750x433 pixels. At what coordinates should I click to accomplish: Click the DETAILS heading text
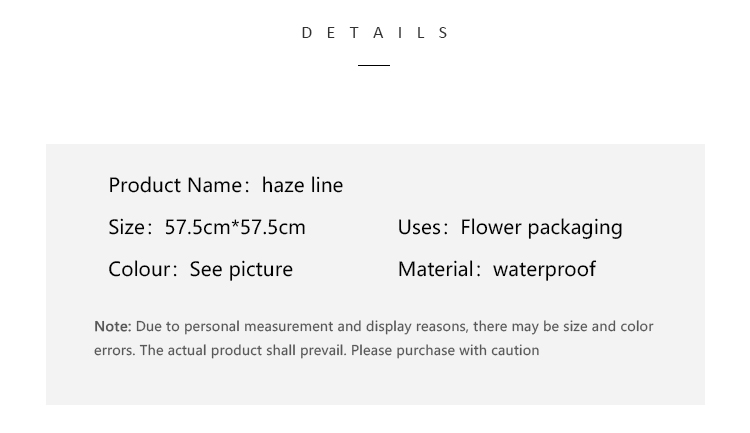click(375, 33)
